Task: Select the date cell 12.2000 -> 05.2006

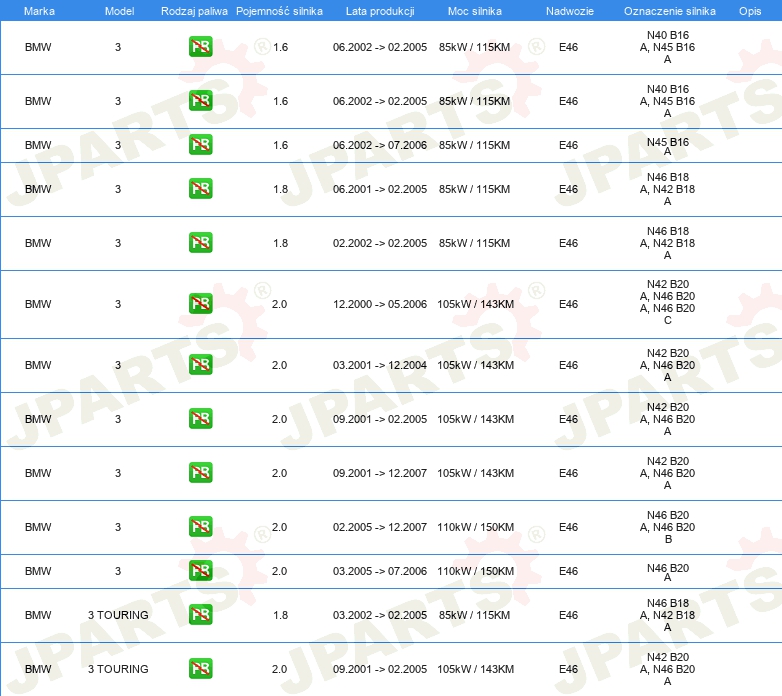Action: coord(380,304)
